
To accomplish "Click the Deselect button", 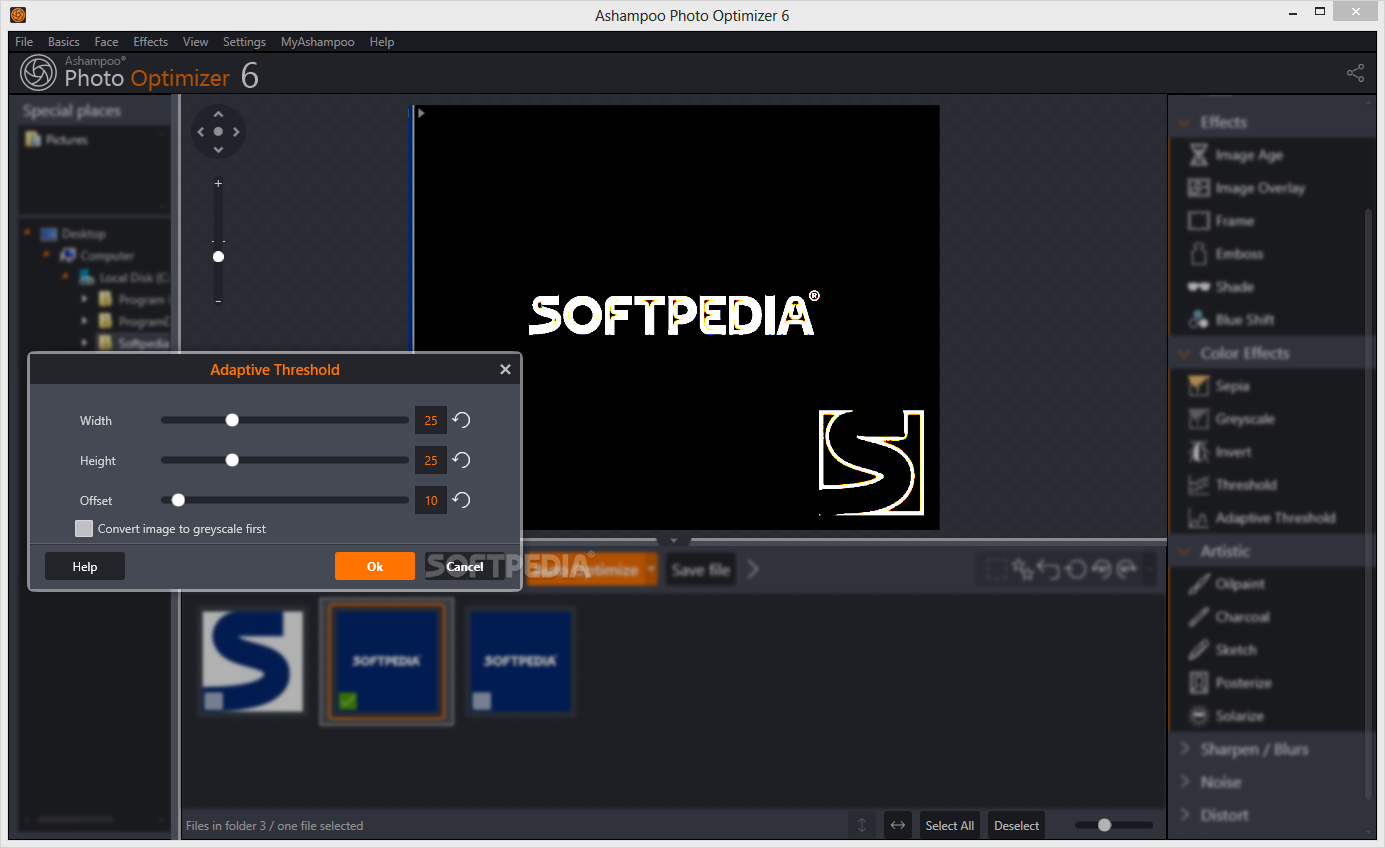I will 1017,825.
